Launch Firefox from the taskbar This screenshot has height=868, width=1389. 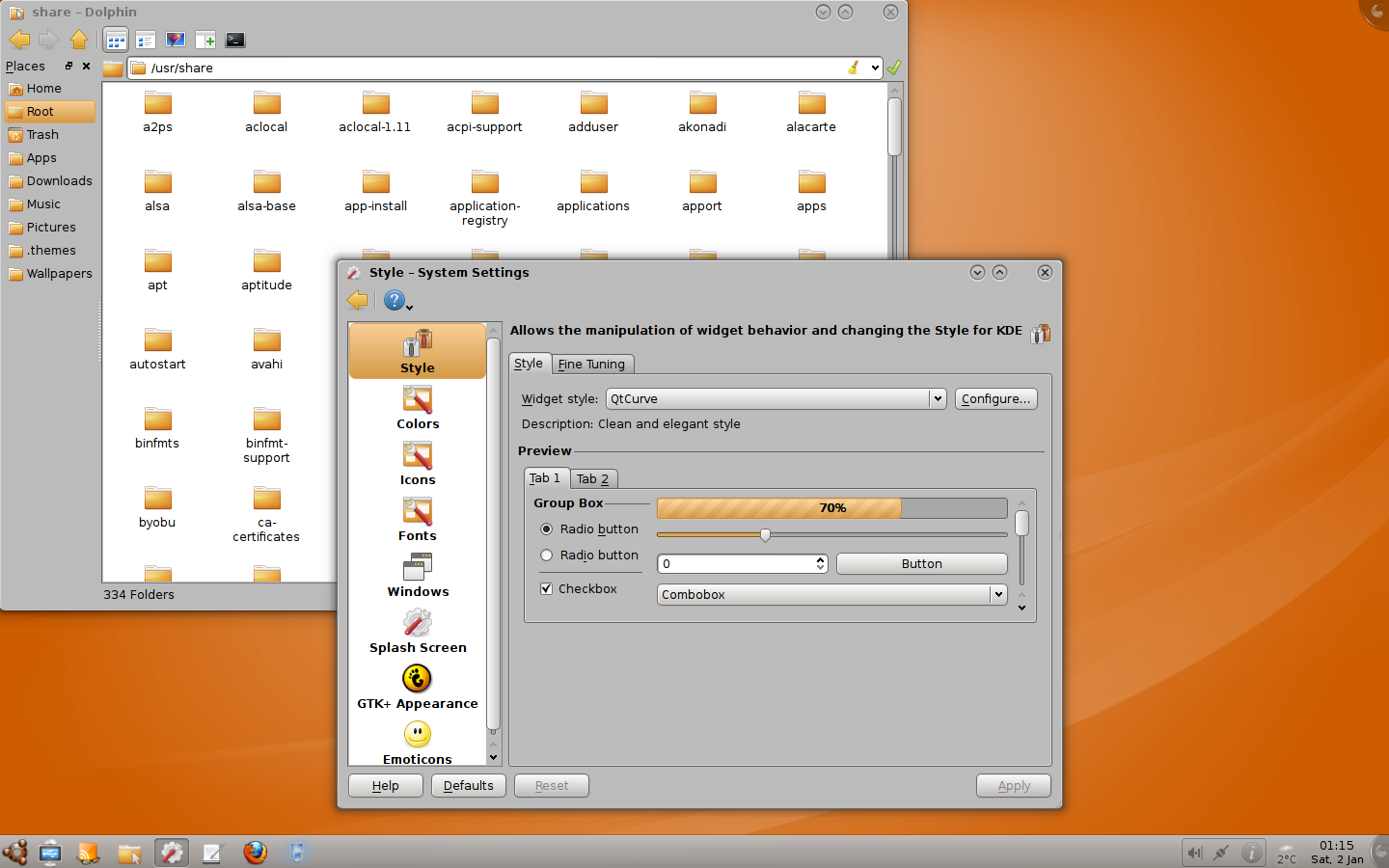point(255,853)
